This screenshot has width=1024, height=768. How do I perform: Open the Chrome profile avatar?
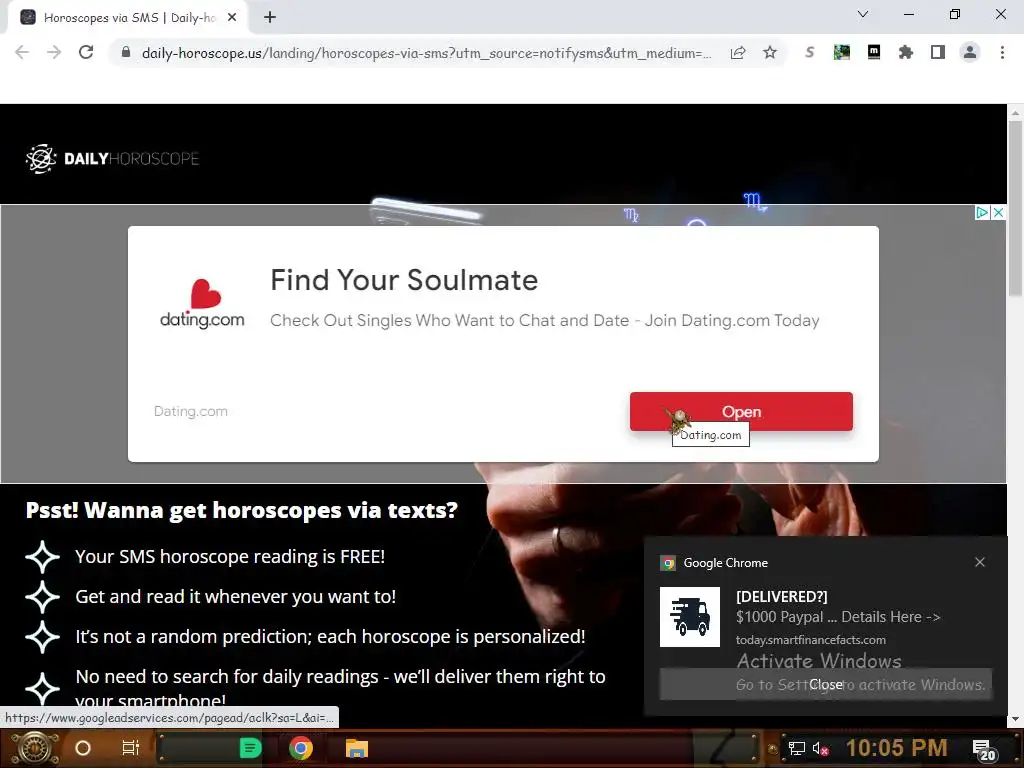tap(970, 53)
